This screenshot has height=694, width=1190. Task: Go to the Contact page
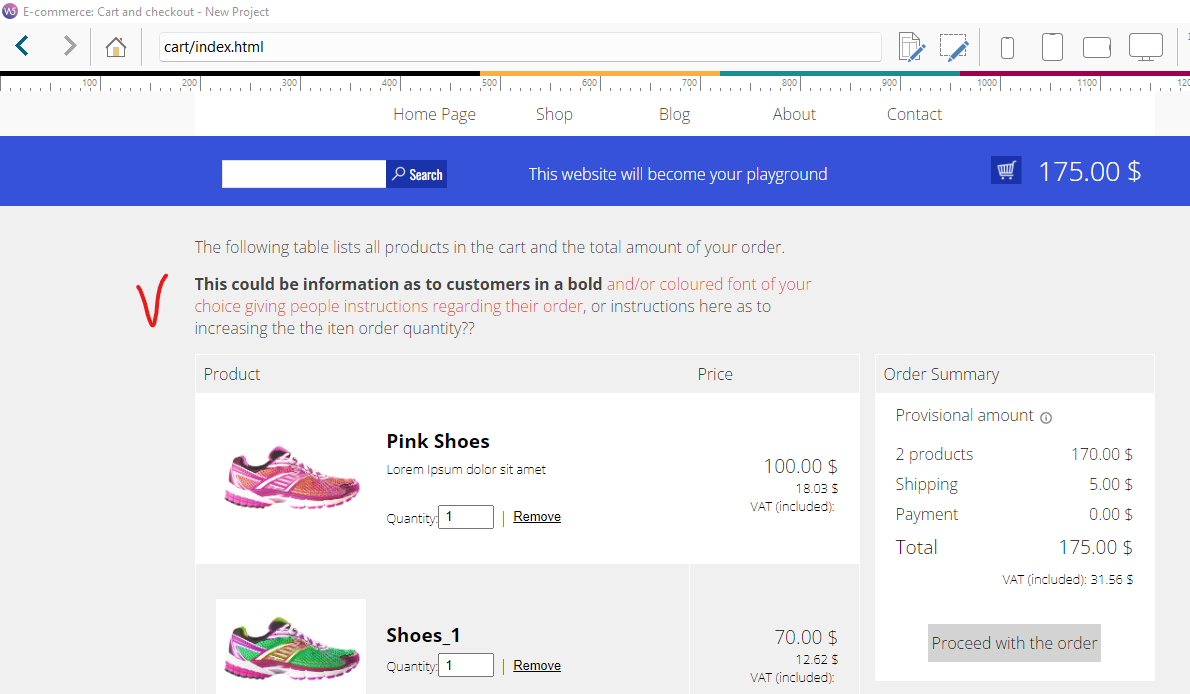(914, 114)
